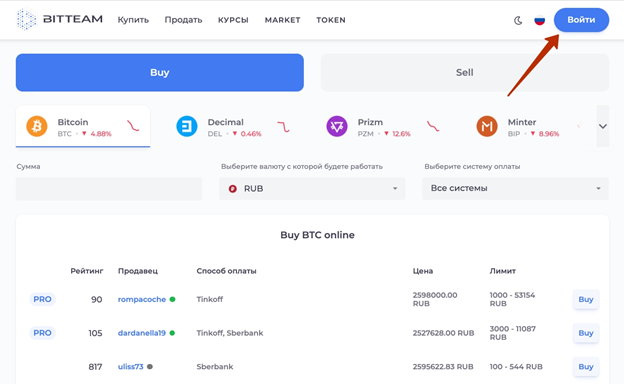The width and height of the screenshot is (624, 384).
Task: Click the Bitcoin 4.88% change value
Action: pyautogui.click(x=101, y=134)
